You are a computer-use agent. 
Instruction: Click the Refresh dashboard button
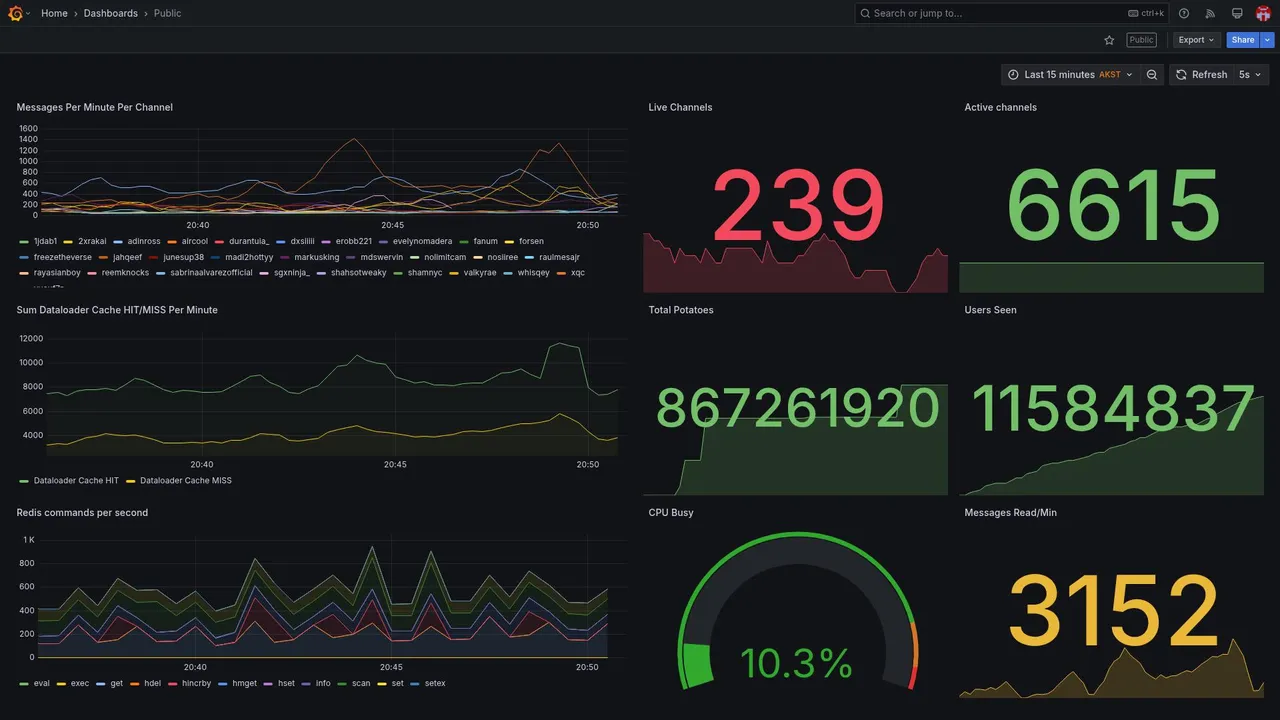click(1201, 75)
